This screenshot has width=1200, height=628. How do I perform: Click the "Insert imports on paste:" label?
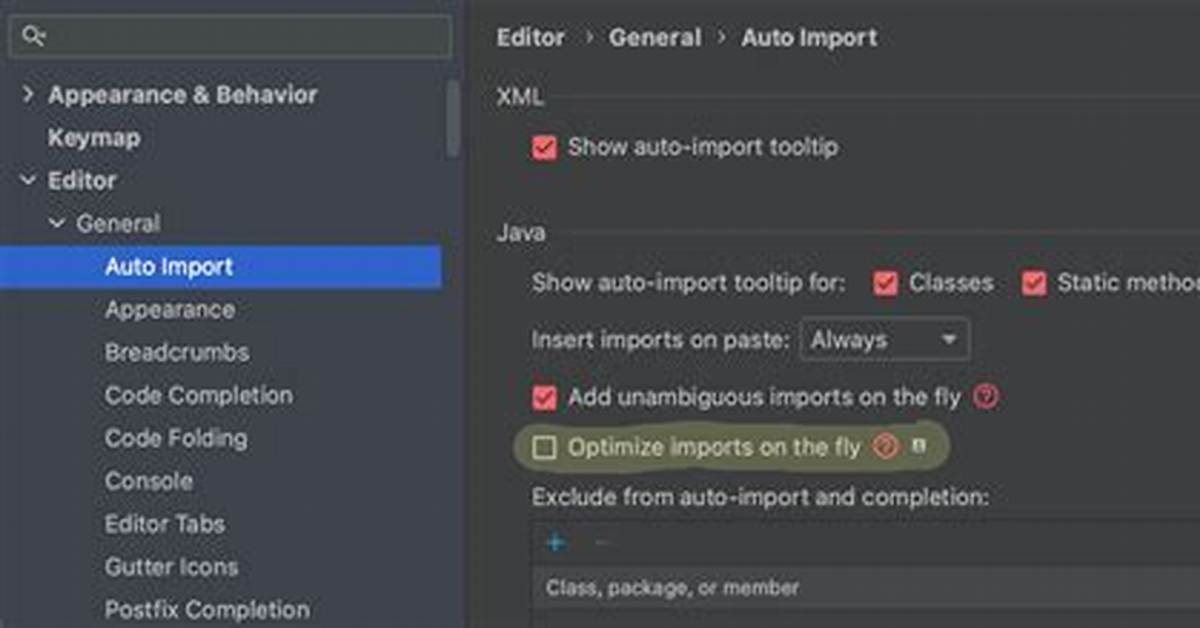coord(661,340)
